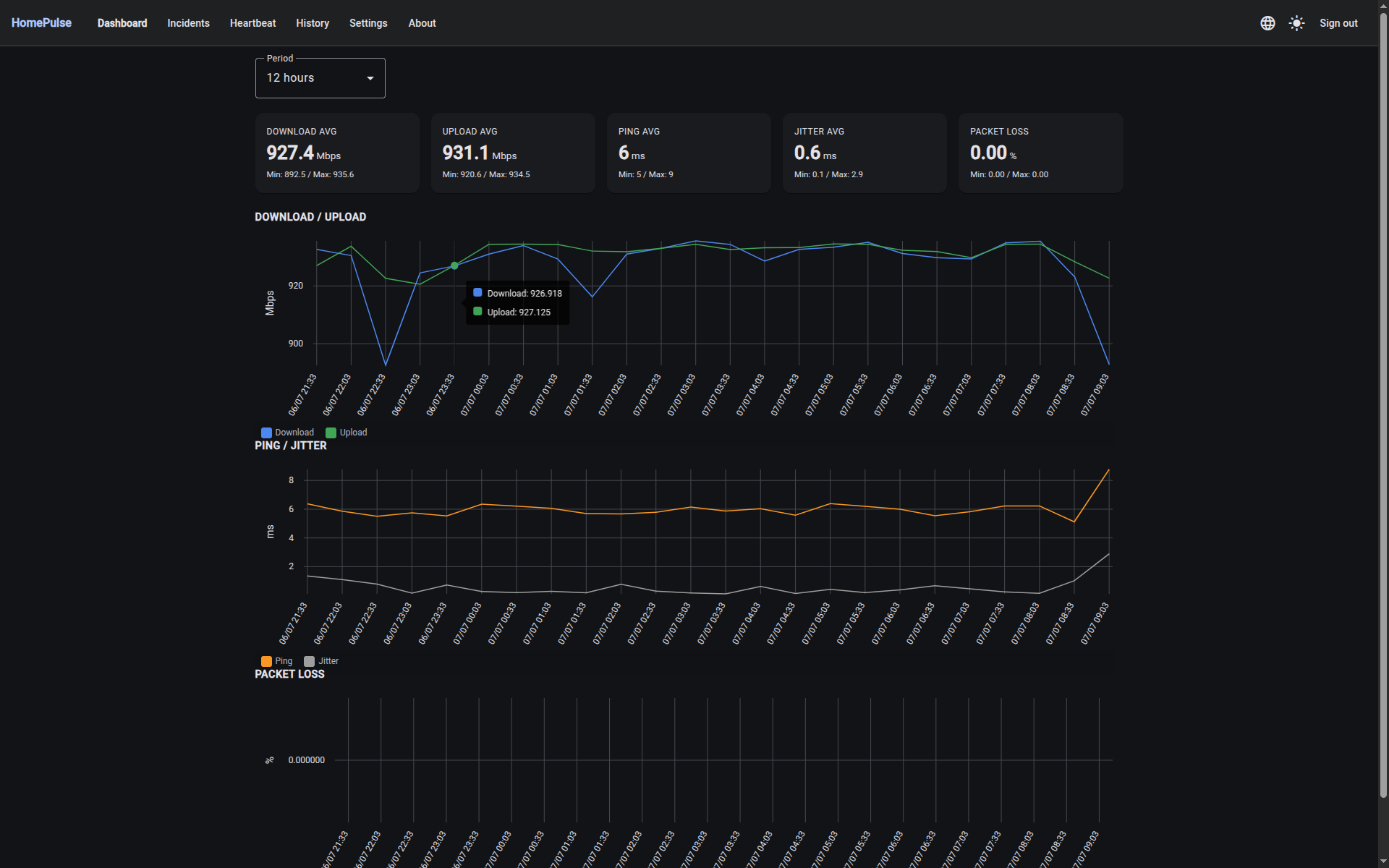Select the Packet Loss 0.00 % card
The height and width of the screenshot is (868, 1389).
pyautogui.click(x=1040, y=153)
